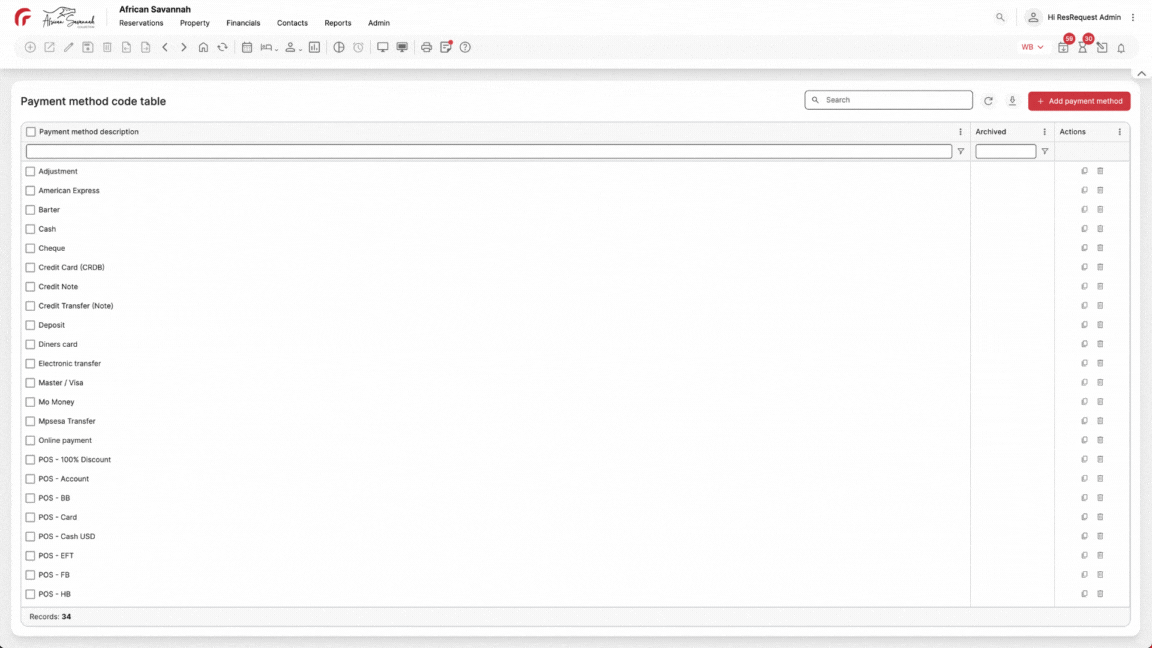Tick the Master / Visa checkbox
This screenshot has height=648, width=1152.
click(30, 383)
